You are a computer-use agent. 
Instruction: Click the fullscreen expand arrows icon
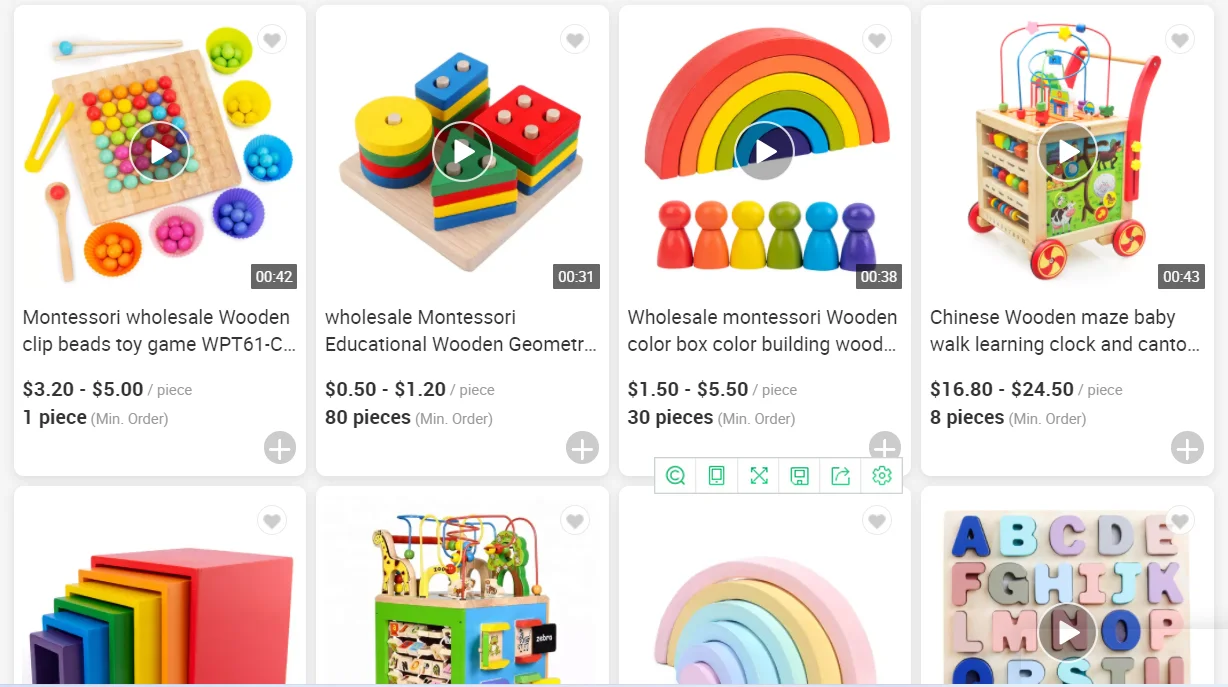pyautogui.click(x=759, y=476)
